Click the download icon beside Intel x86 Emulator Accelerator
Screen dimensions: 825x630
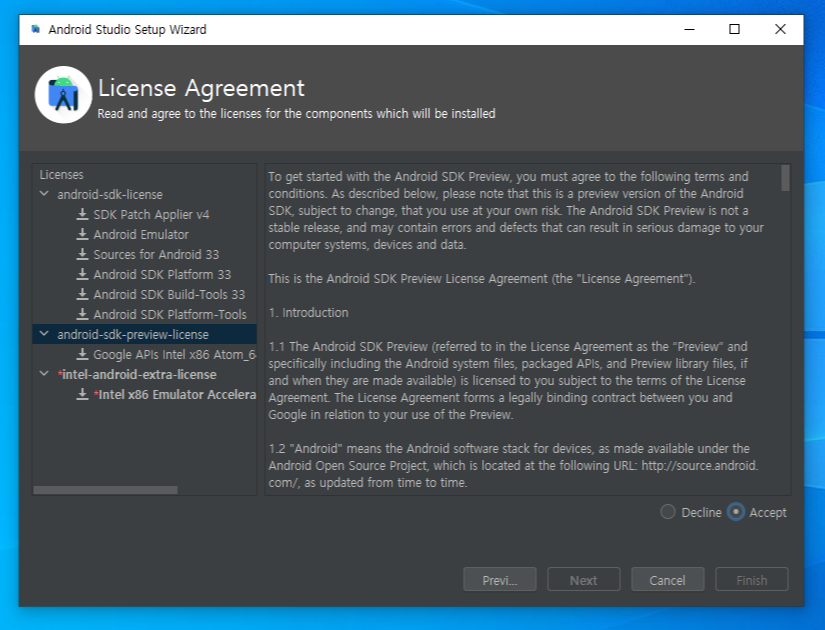(x=82, y=394)
